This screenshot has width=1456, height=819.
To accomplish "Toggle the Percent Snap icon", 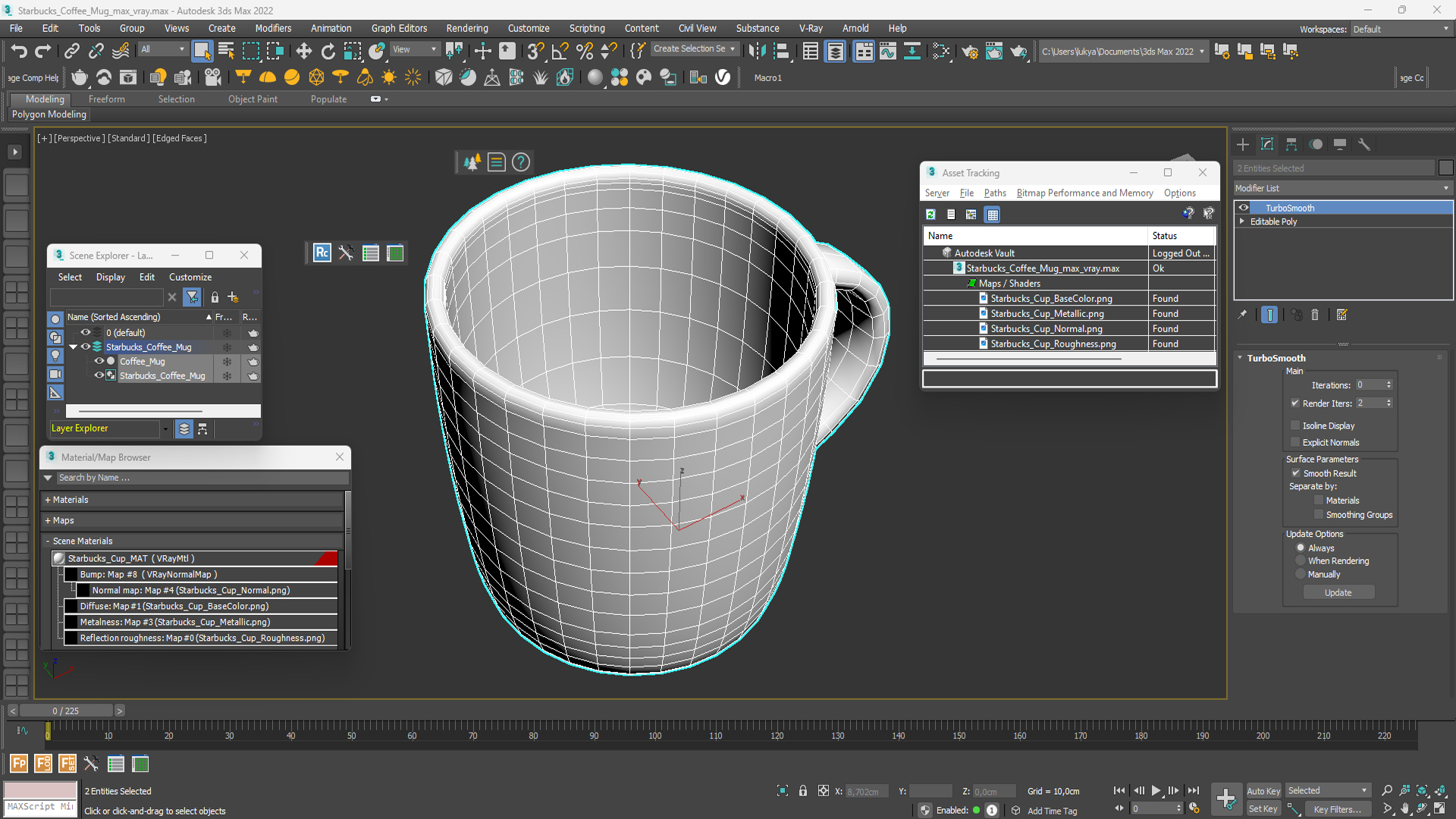I will point(584,51).
